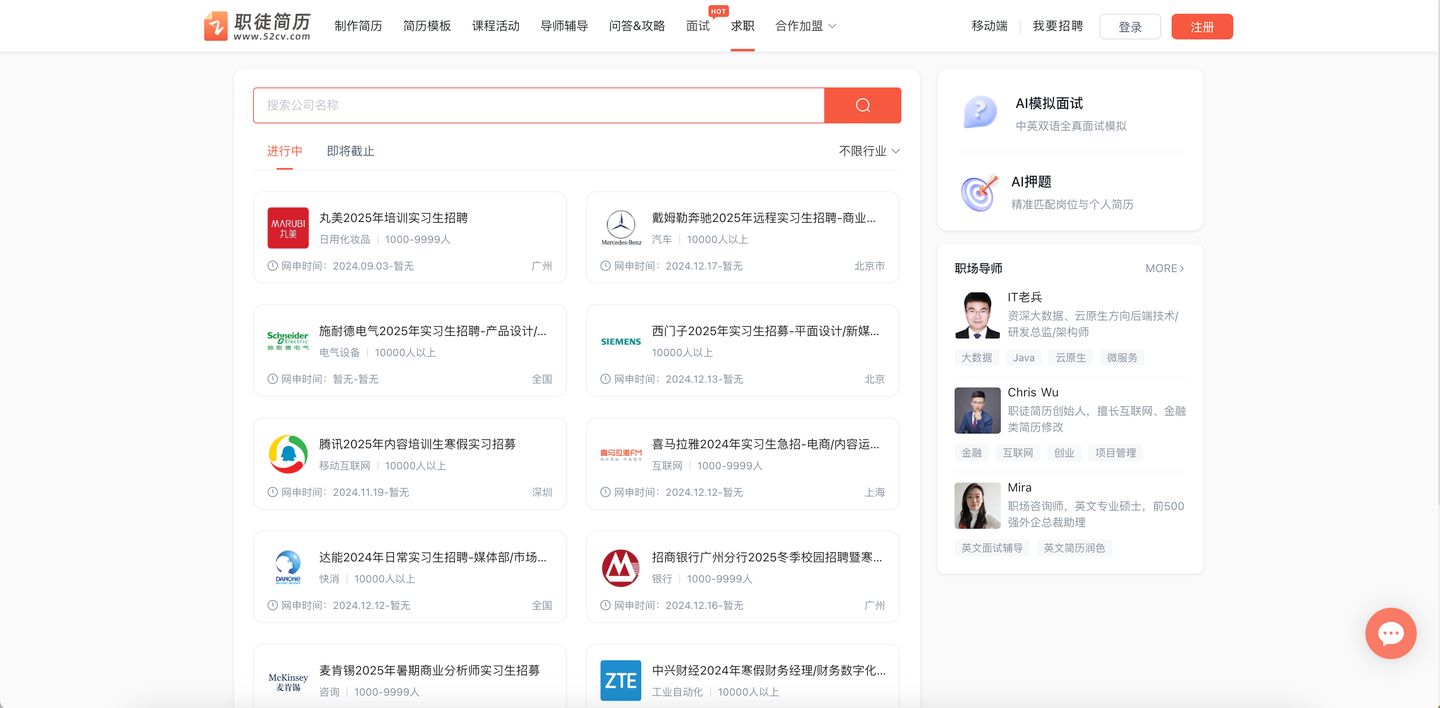Open 腾讯2025年内容培训生寒假实习招募 listing
1440x708 pixels.
tap(417, 444)
